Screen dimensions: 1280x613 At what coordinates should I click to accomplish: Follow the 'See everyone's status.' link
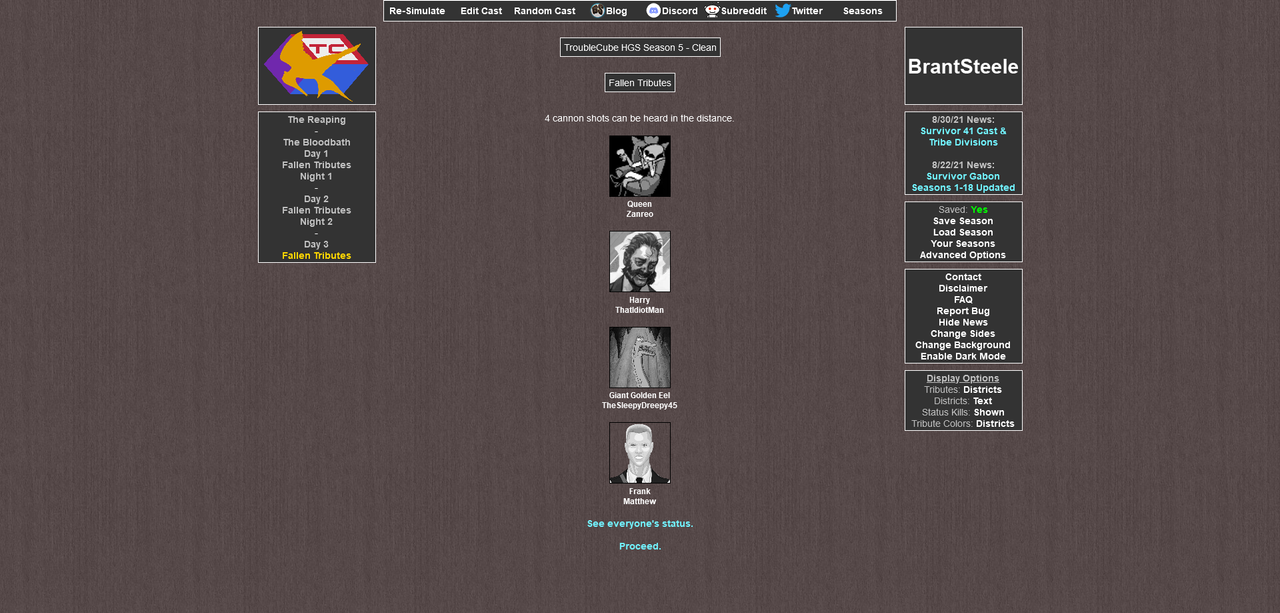640,524
